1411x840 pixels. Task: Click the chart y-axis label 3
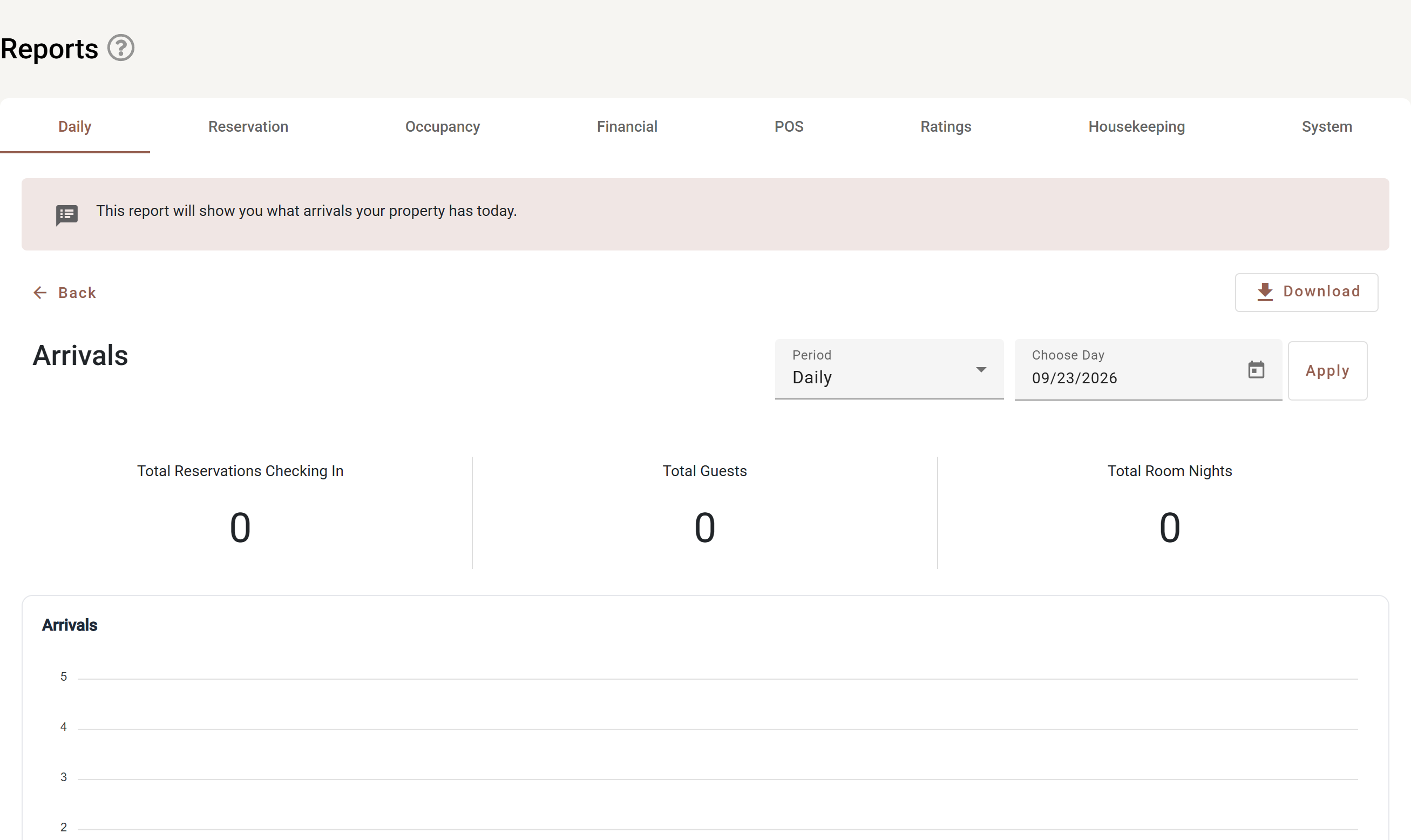(x=63, y=777)
